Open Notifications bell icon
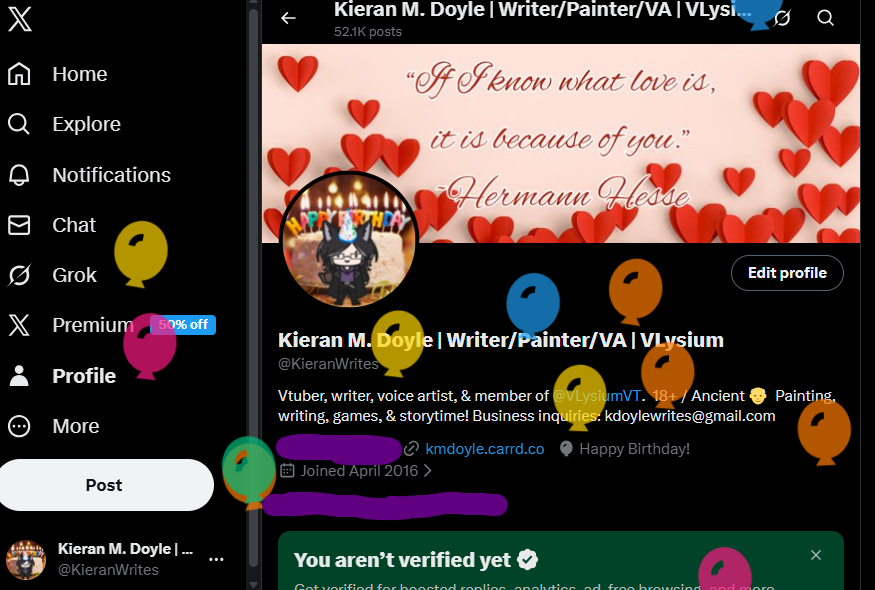The width and height of the screenshot is (875, 590). tap(19, 175)
